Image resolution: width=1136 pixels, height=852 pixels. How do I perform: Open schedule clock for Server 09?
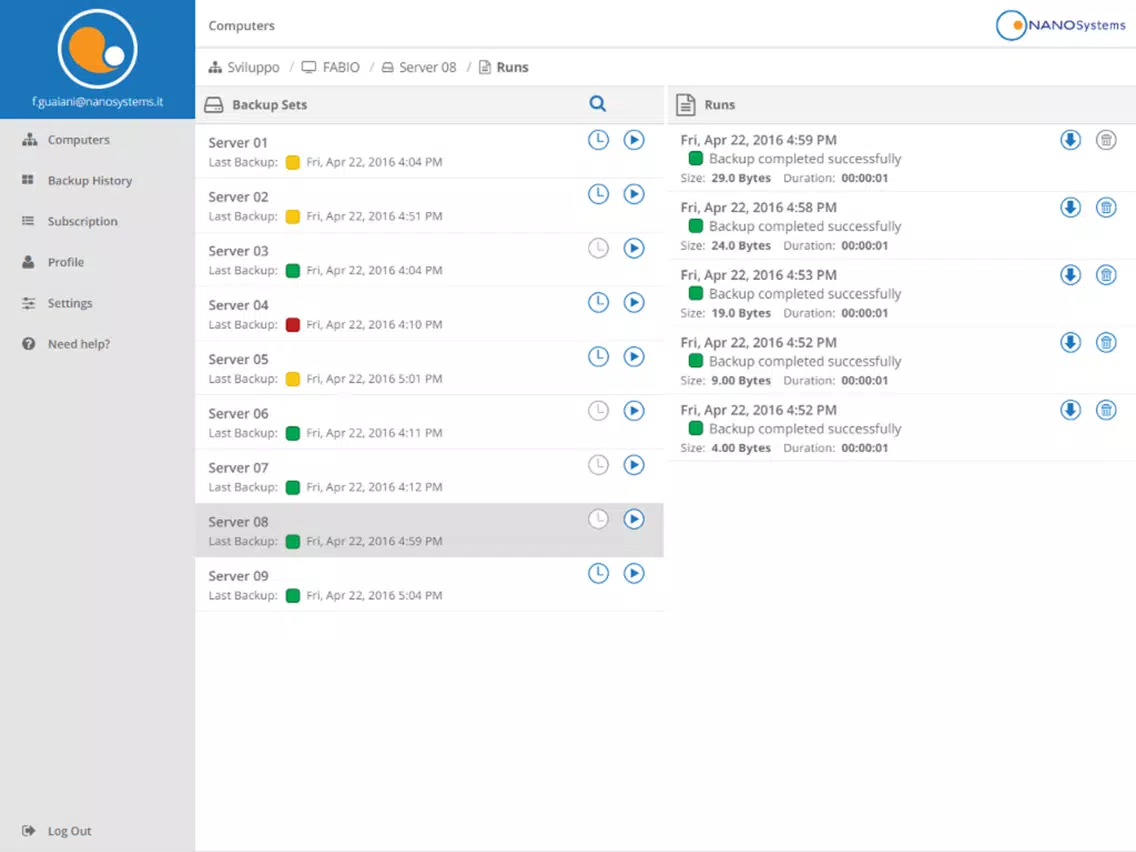click(598, 573)
